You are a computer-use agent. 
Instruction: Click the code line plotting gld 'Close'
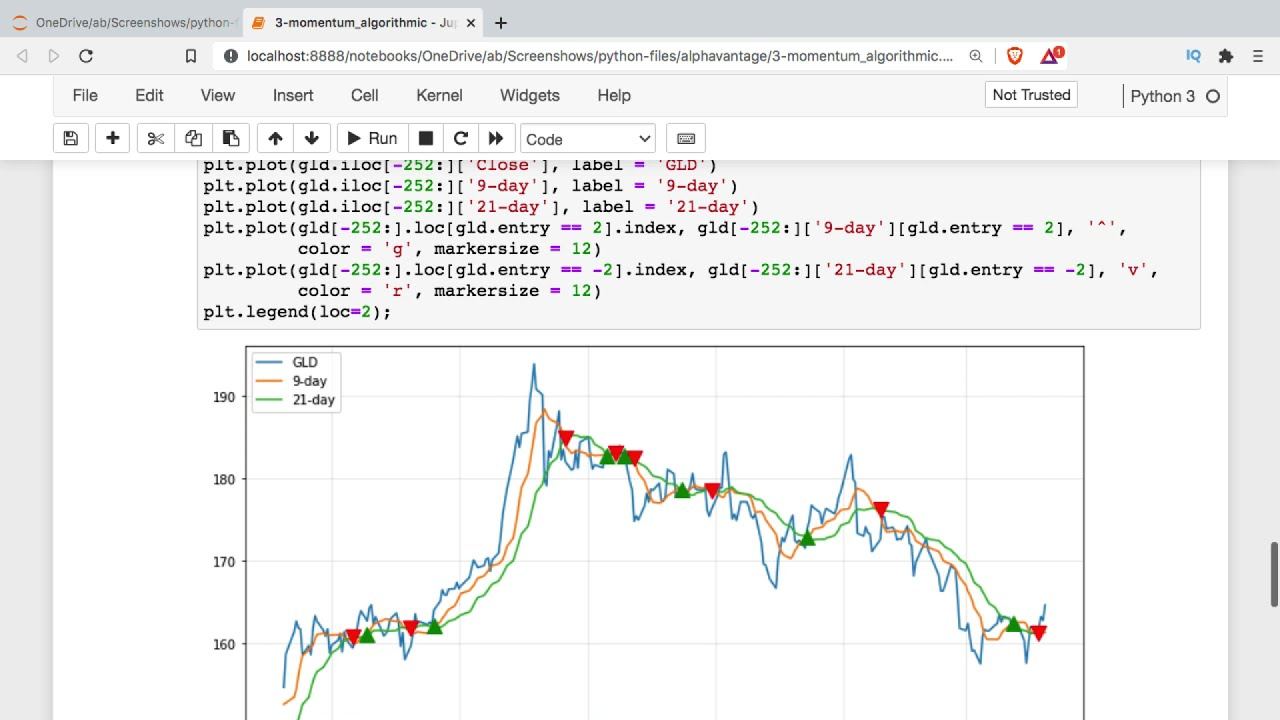coord(460,165)
